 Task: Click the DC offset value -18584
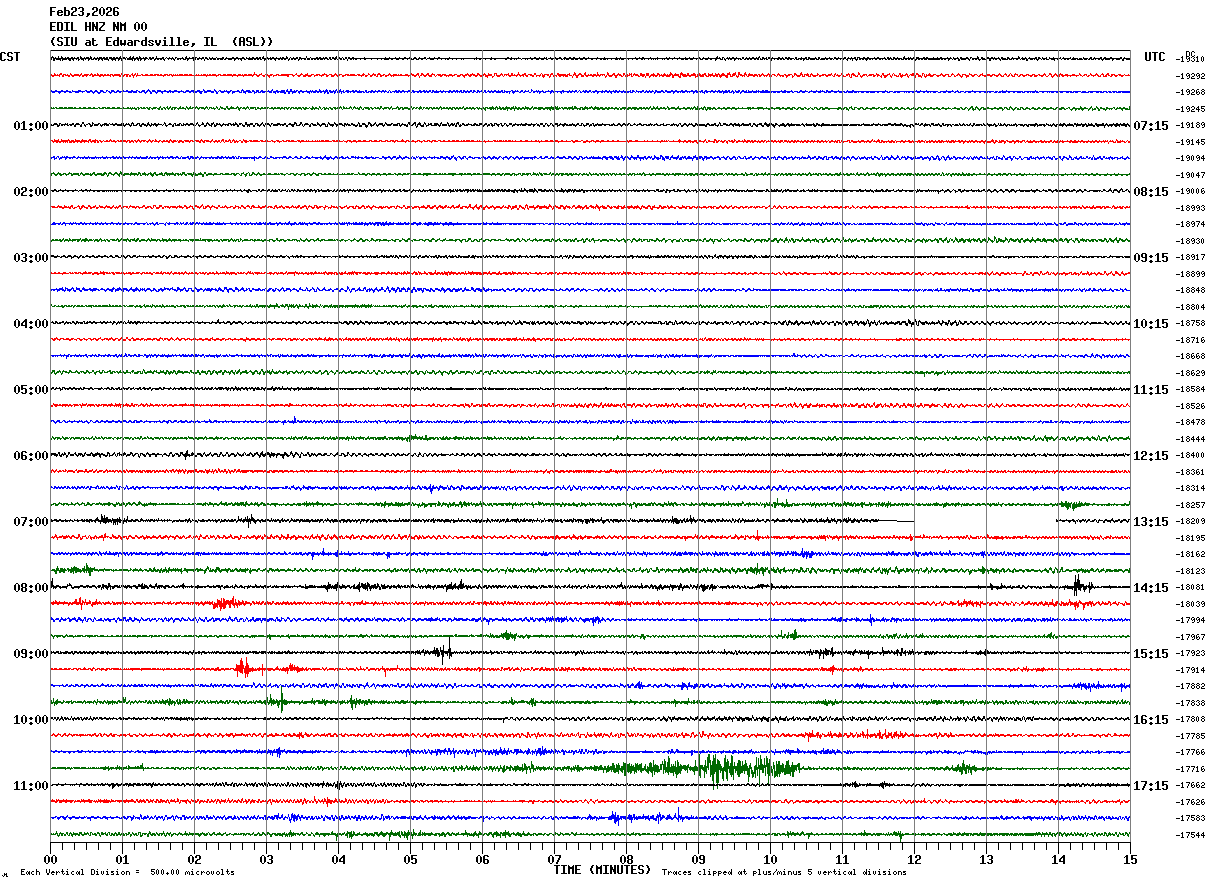1191,390
